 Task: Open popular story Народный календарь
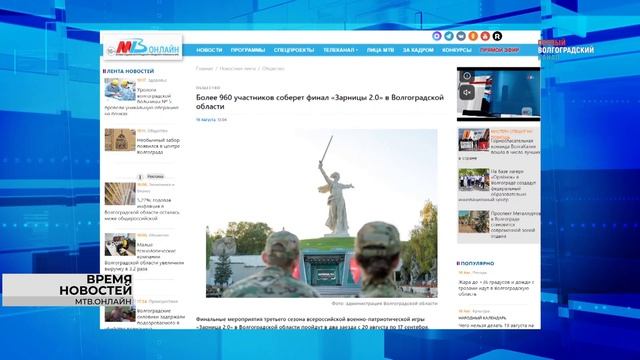coord(482,318)
